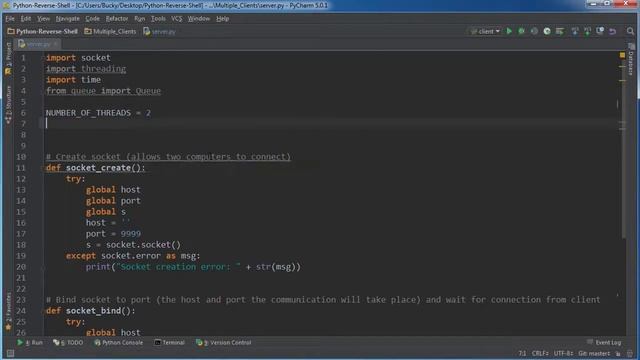The width and height of the screenshot is (640, 360).
Task: Open the Favorites tool window sidebar tab
Action: pos(8,311)
